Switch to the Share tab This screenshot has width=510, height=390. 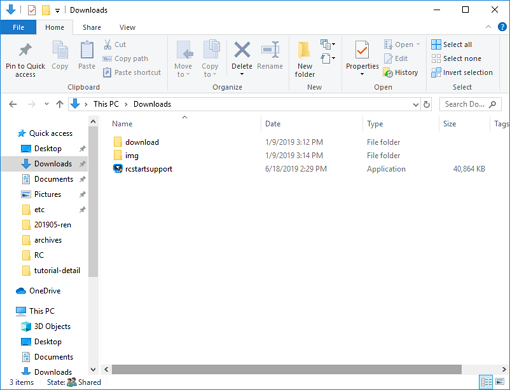92,27
